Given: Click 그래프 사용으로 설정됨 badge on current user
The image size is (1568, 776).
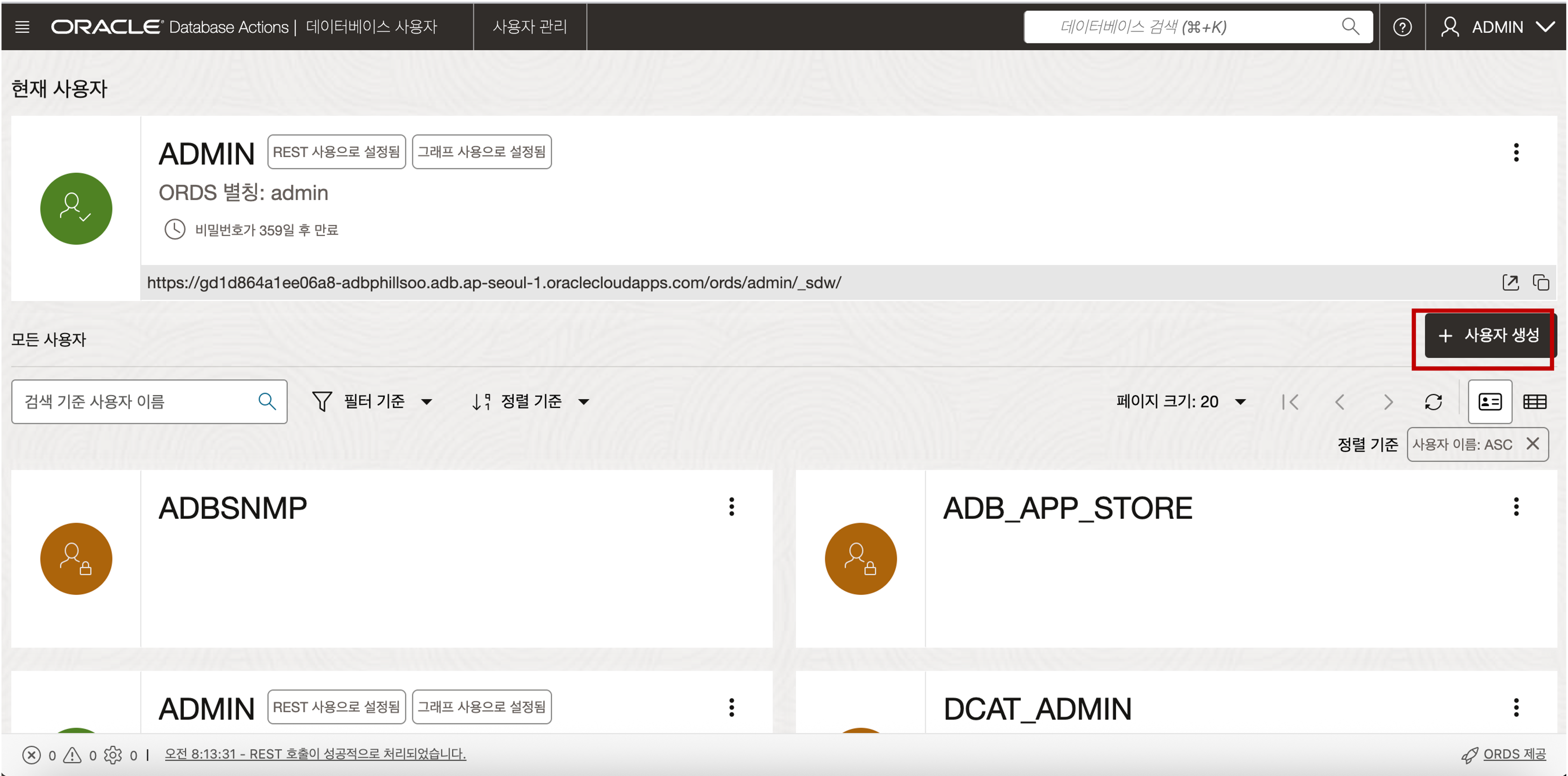Looking at the screenshot, I should click(481, 152).
